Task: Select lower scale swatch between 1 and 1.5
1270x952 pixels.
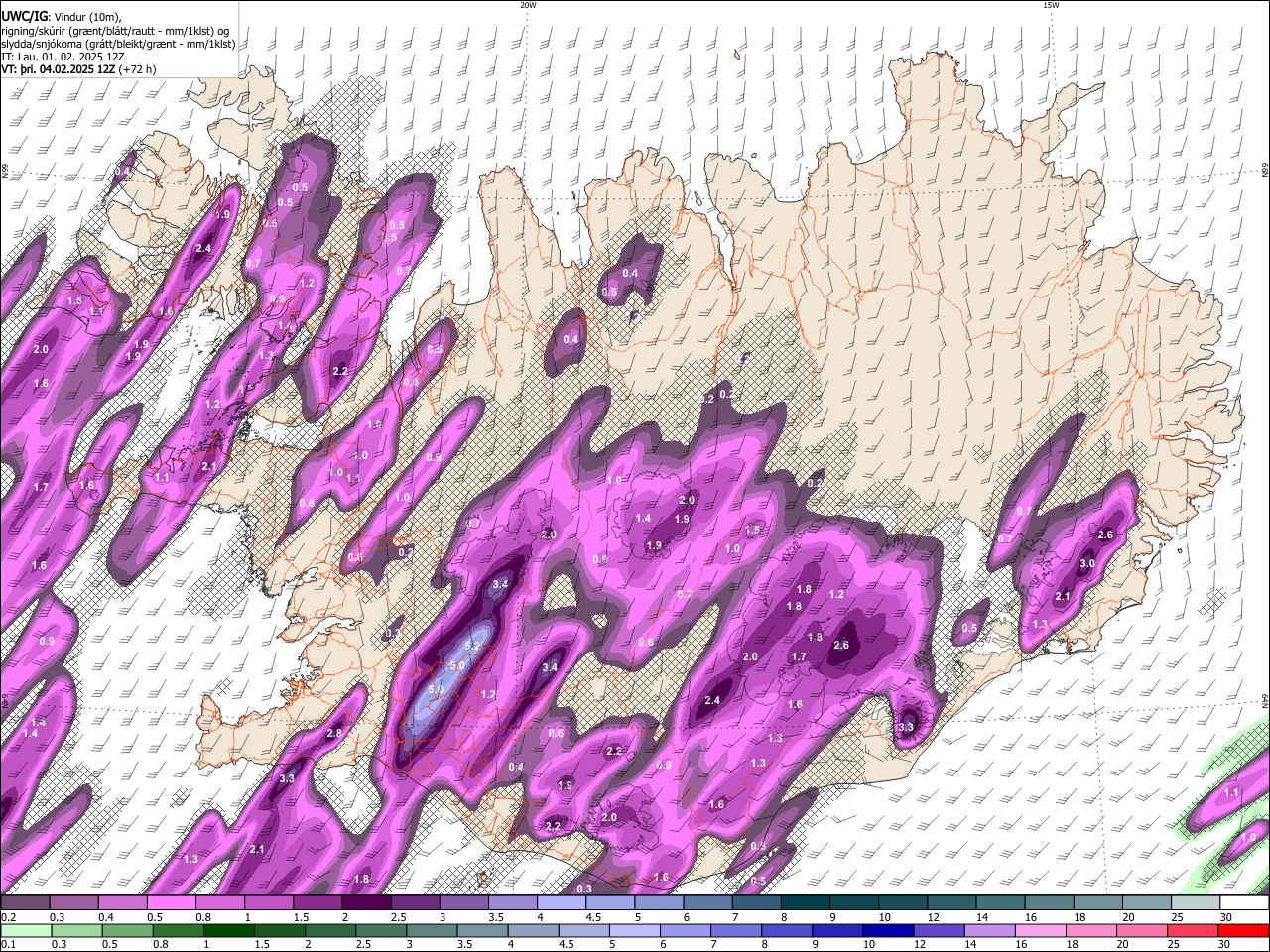Action: coord(228,930)
